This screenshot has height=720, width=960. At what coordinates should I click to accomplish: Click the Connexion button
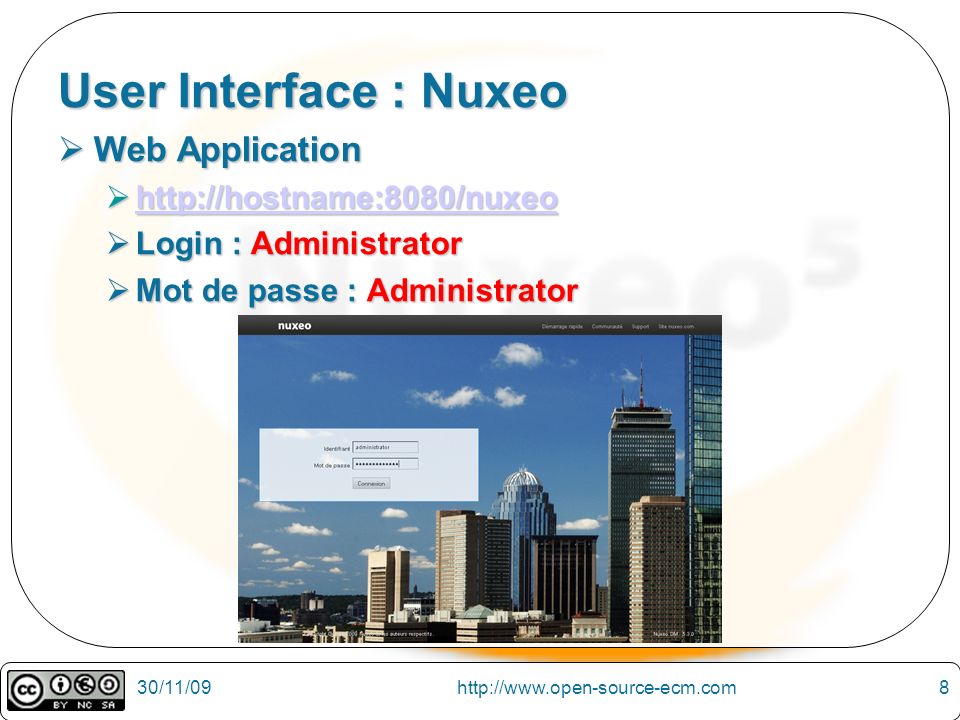[x=371, y=484]
